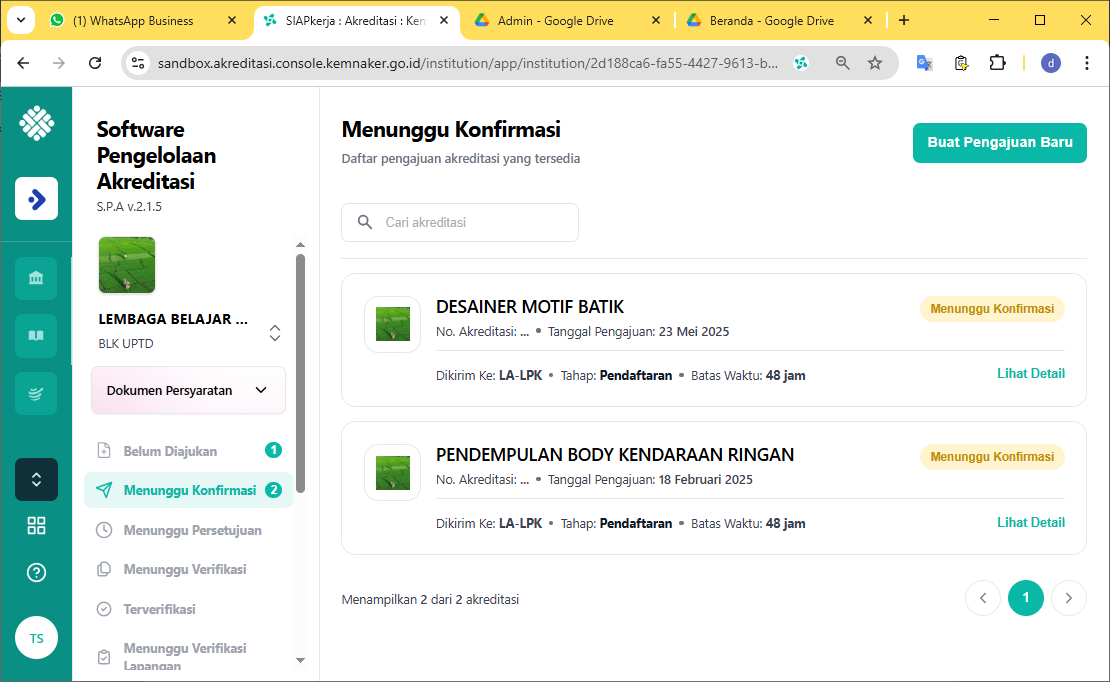The image size is (1110, 682).
Task: Click the Buat Pengajuan Baru button
Action: pos(999,143)
